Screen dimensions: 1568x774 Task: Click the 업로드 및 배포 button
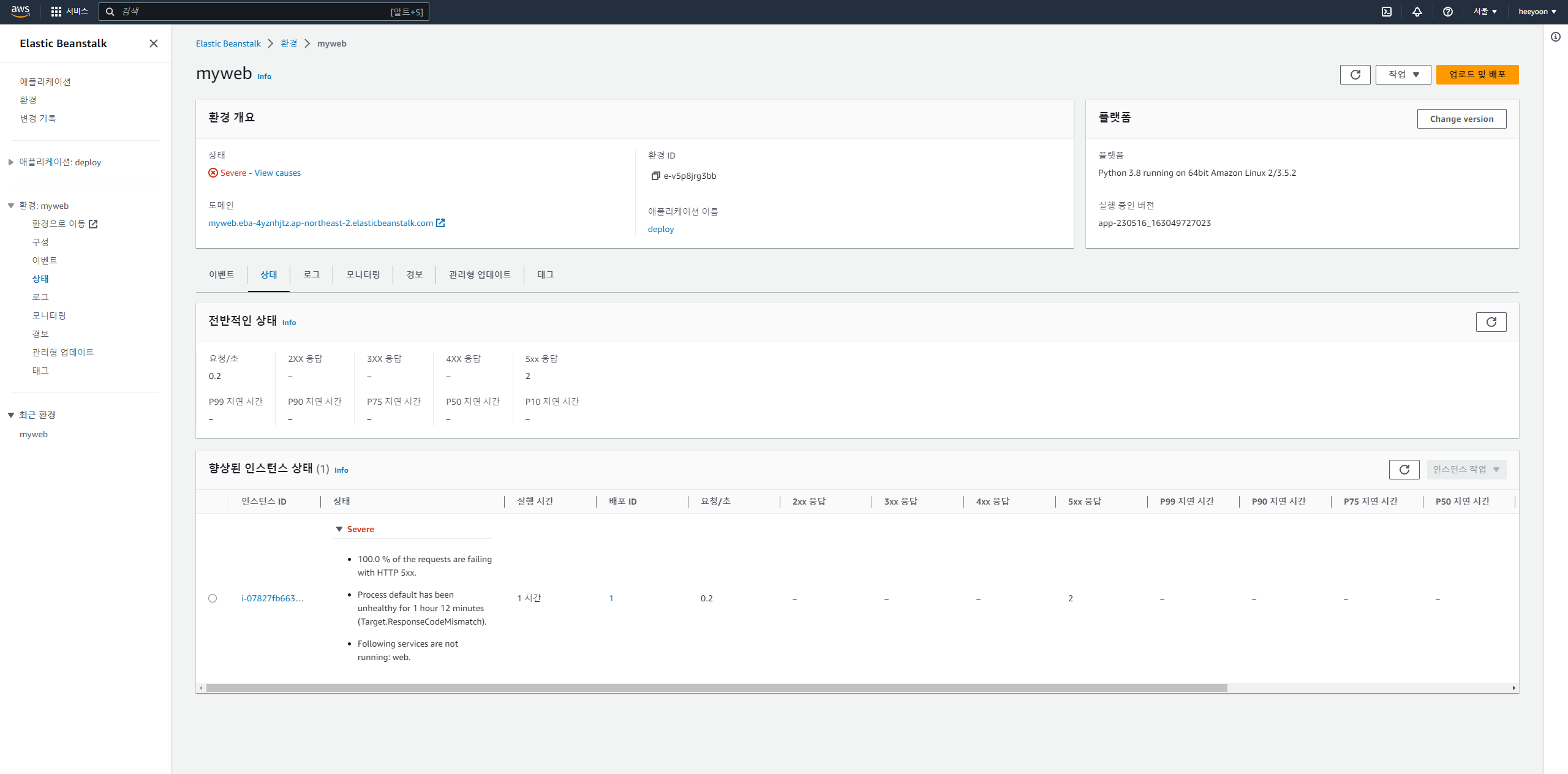click(x=1477, y=75)
